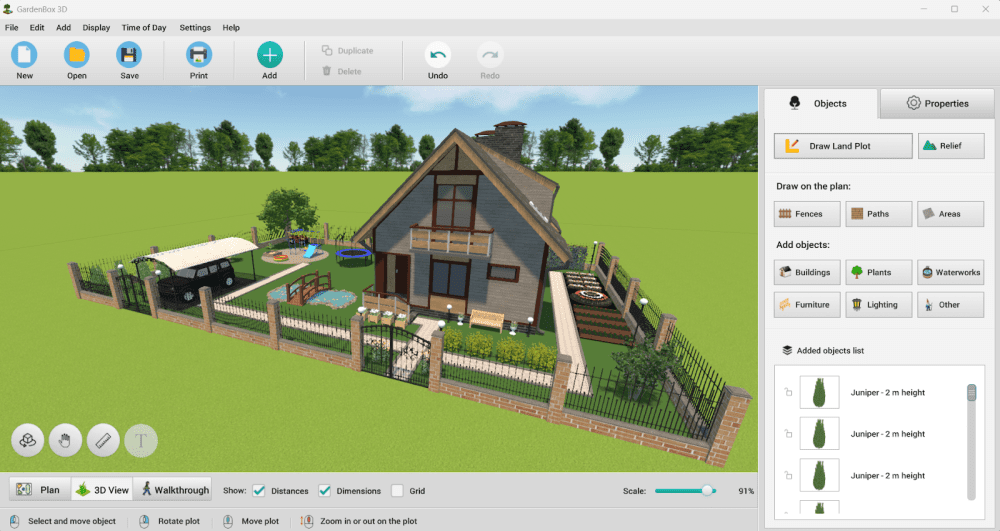Click the GardenBox 3D app icon
Viewport: 1000px width, 531px height.
[x=8, y=9]
